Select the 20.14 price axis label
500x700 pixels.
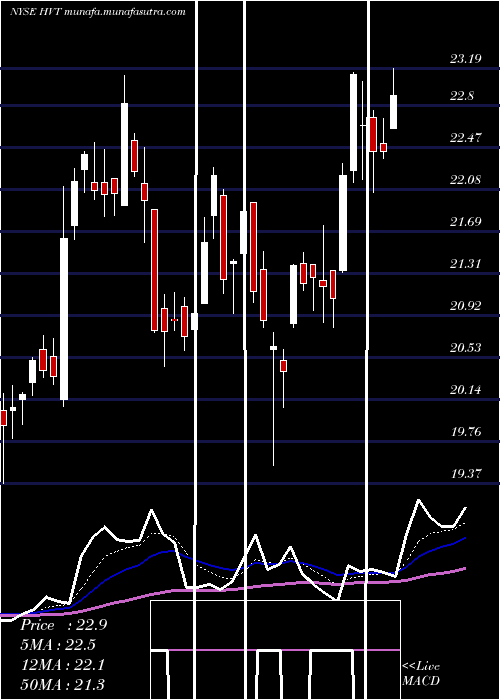tap(466, 390)
